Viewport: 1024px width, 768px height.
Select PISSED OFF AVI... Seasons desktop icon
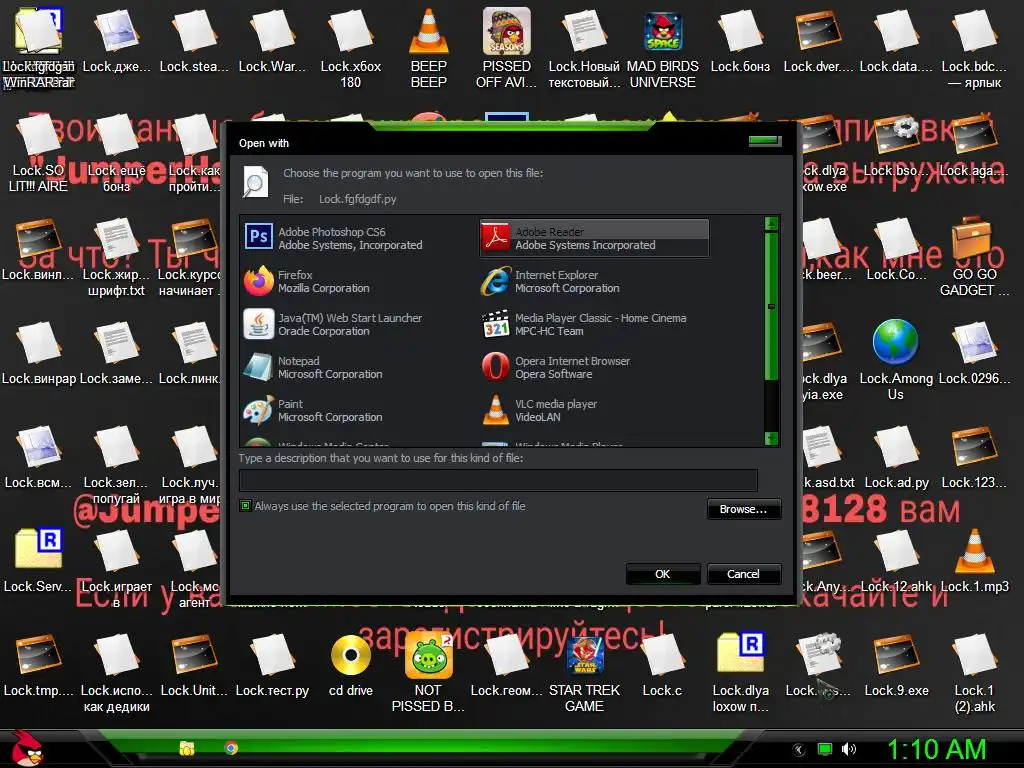(x=506, y=48)
